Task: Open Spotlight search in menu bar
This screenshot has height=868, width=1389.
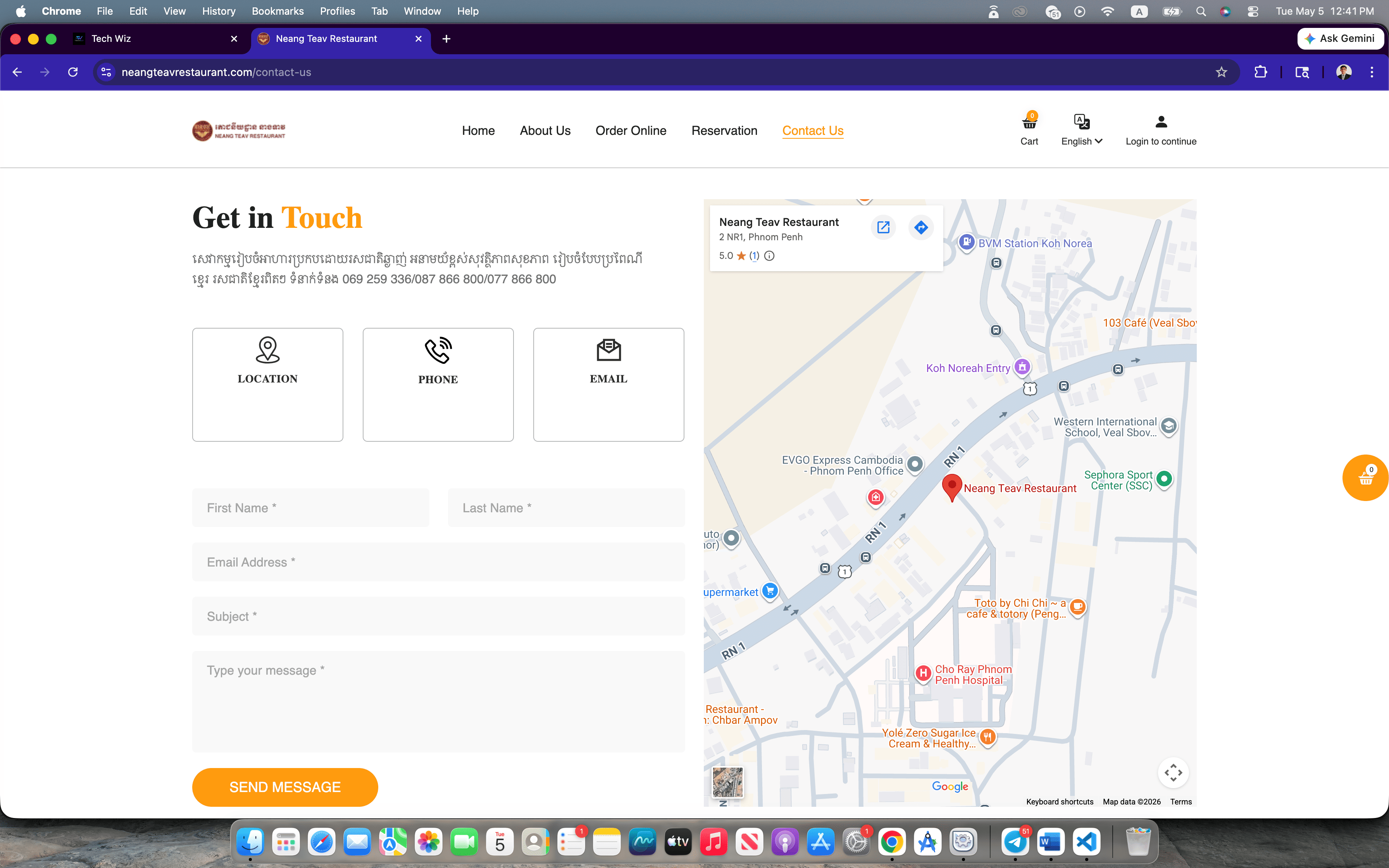Action: (1201, 11)
